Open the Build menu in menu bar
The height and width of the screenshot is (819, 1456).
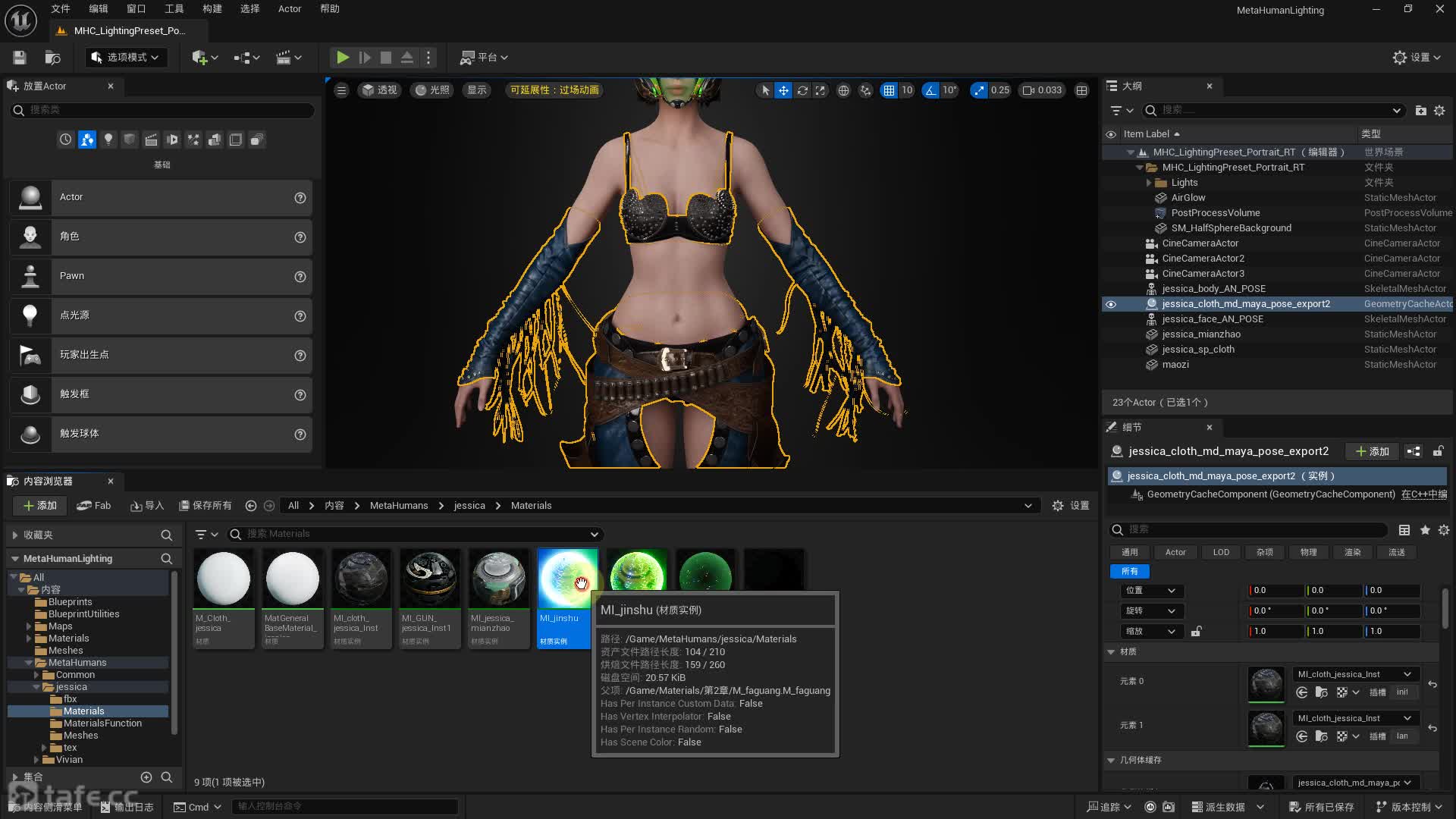[212, 9]
